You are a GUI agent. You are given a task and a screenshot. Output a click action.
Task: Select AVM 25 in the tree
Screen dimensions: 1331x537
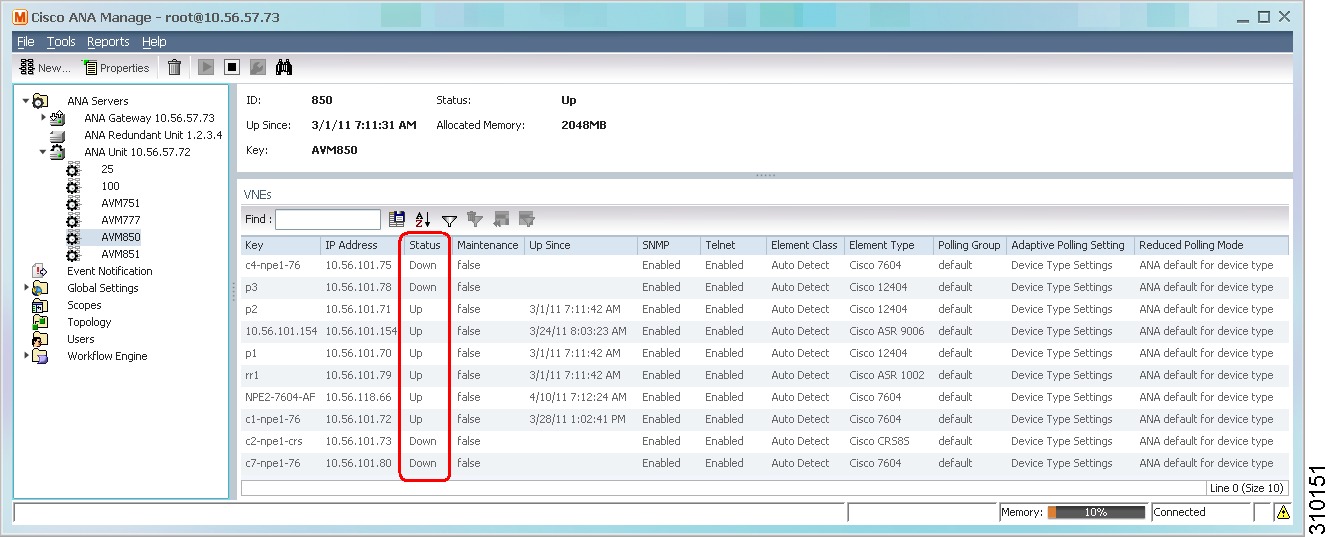tap(107, 169)
